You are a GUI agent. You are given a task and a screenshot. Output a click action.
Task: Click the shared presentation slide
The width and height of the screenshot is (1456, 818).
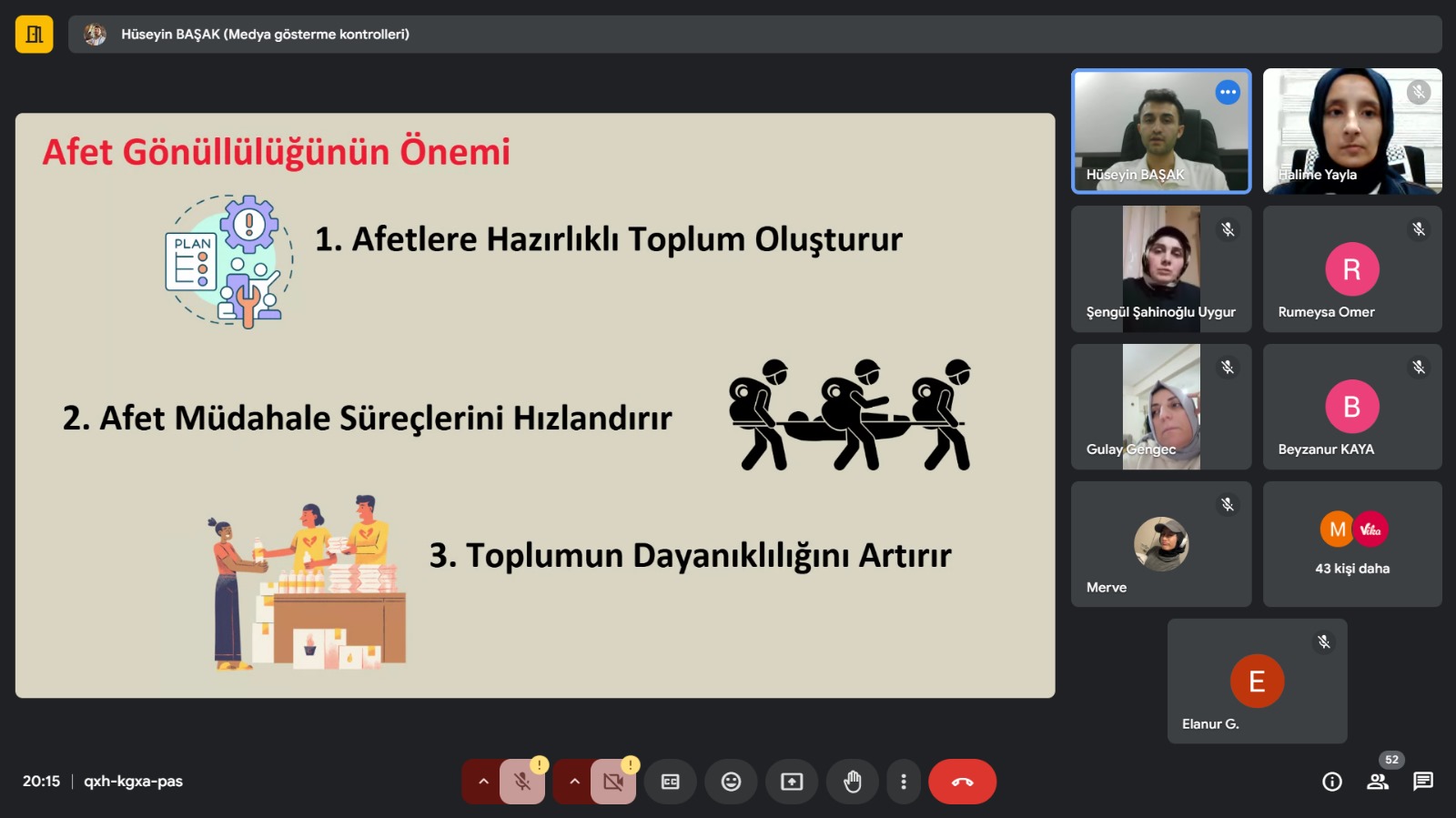pyautogui.click(x=535, y=406)
